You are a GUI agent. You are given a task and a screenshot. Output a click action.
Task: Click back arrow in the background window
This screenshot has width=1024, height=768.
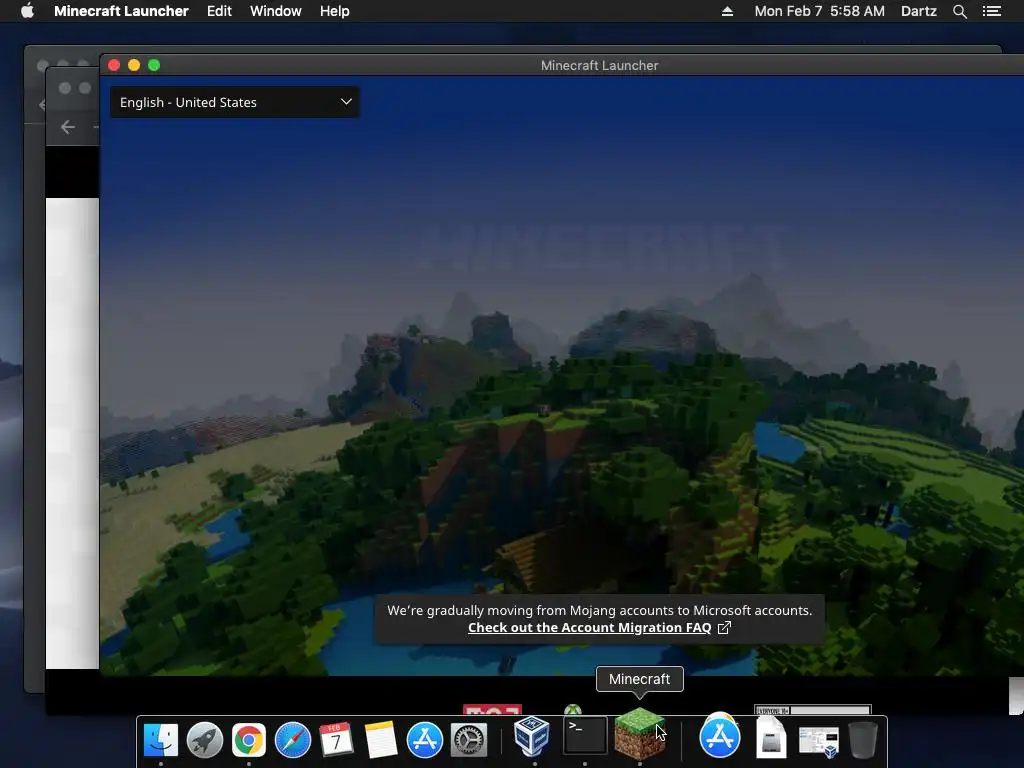[68, 127]
